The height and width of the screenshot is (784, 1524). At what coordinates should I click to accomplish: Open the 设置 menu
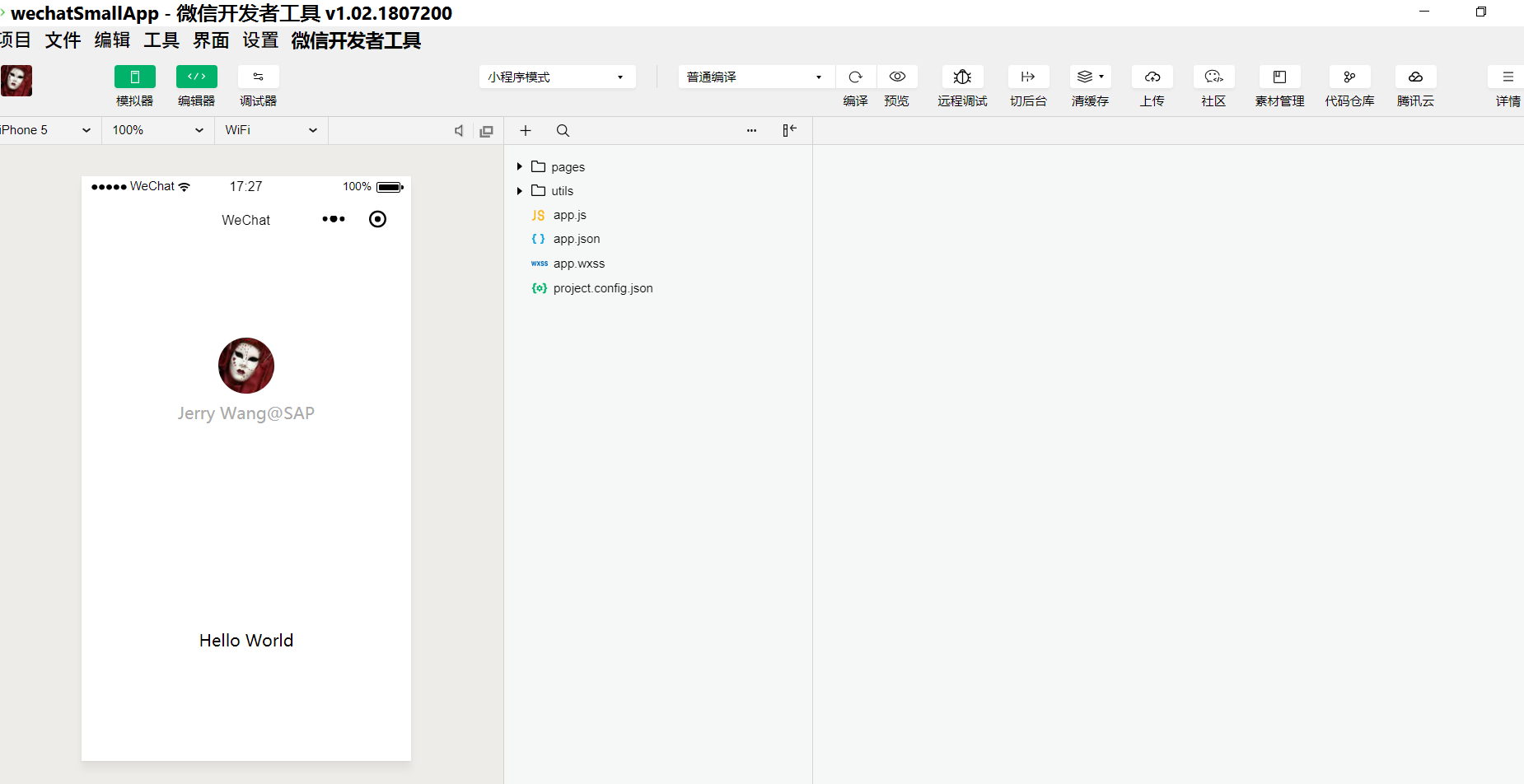(x=260, y=40)
